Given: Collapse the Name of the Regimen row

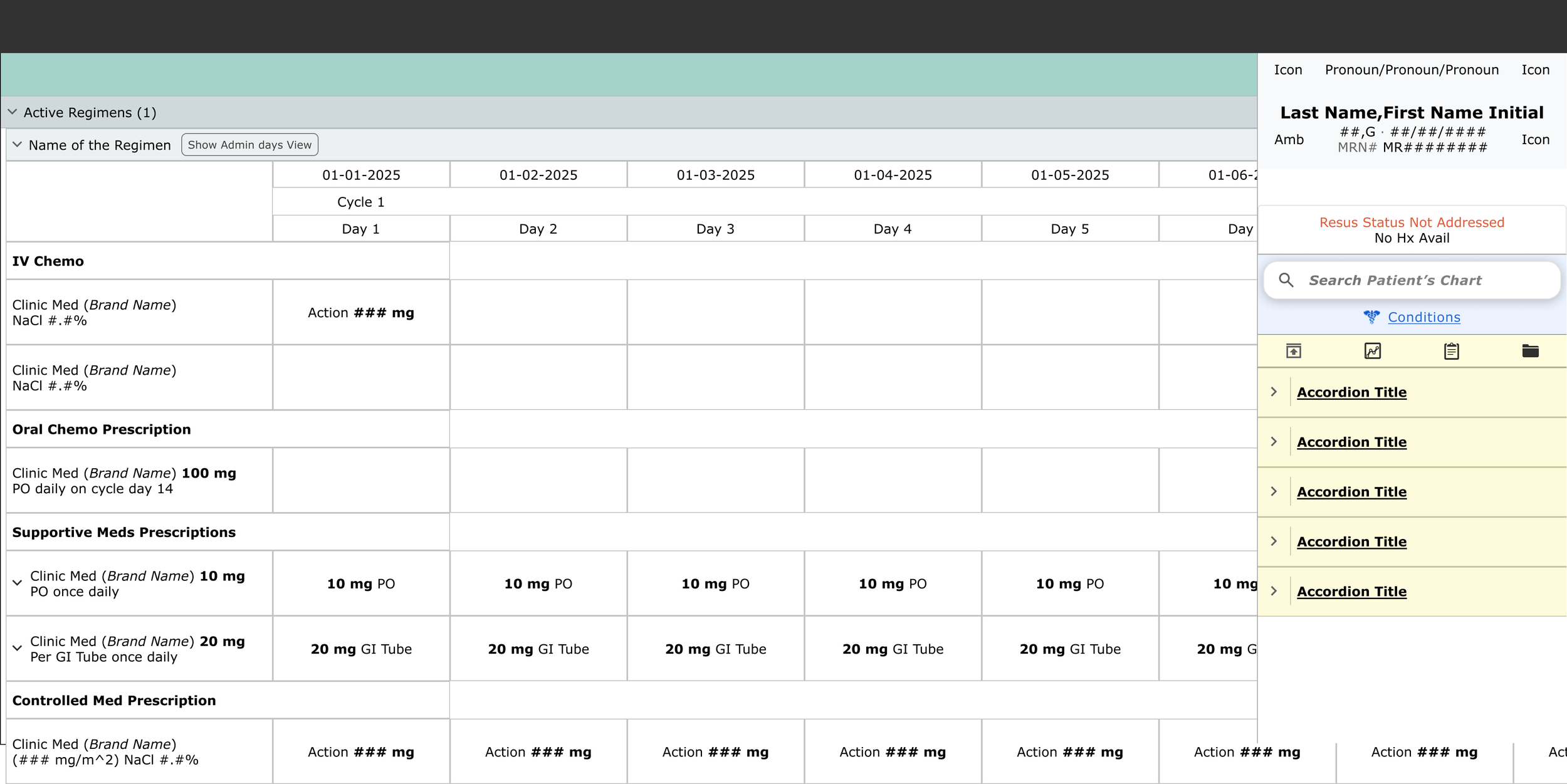Looking at the screenshot, I should pyautogui.click(x=18, y=145).
